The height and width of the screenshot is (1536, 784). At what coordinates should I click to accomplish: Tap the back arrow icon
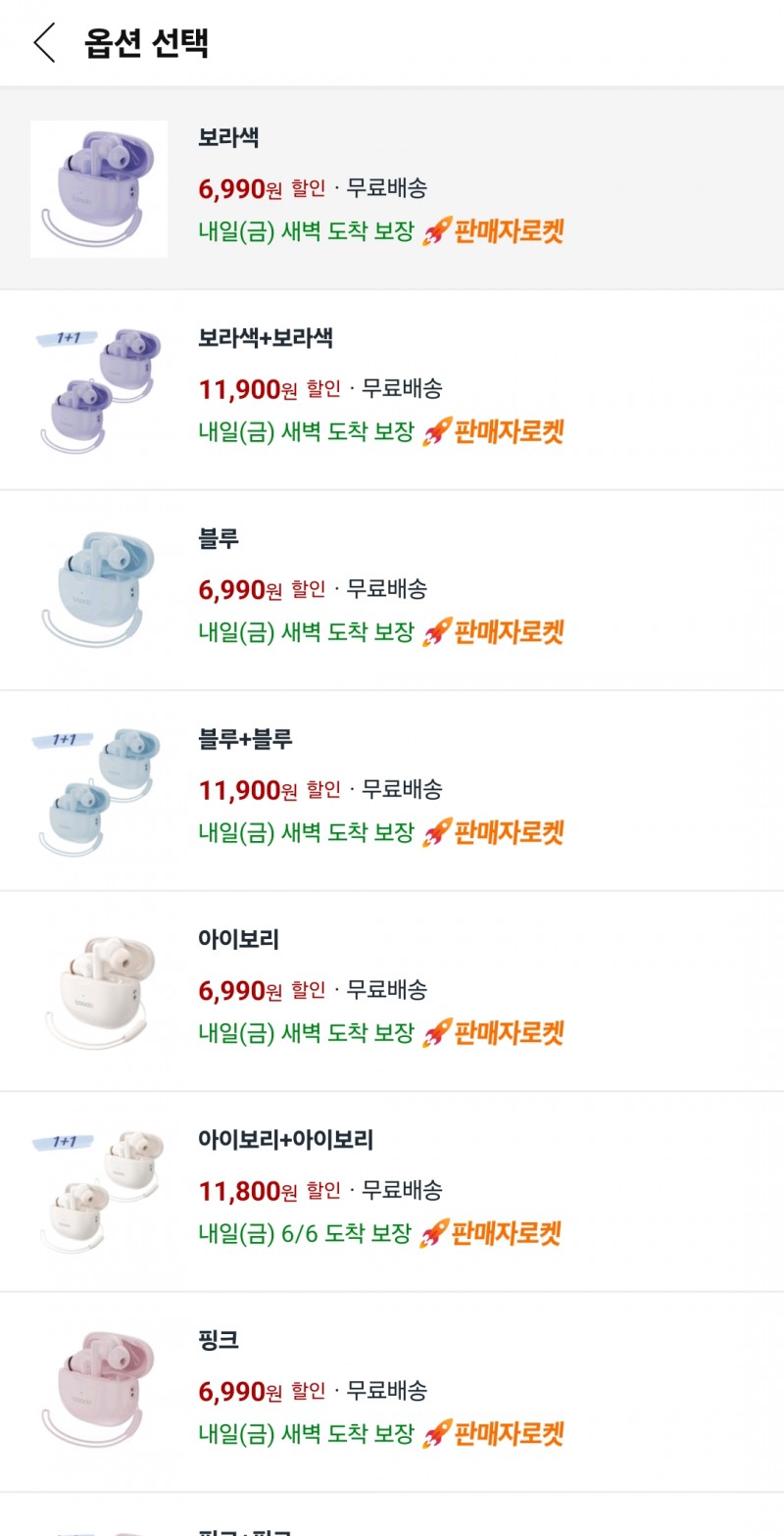44,43
